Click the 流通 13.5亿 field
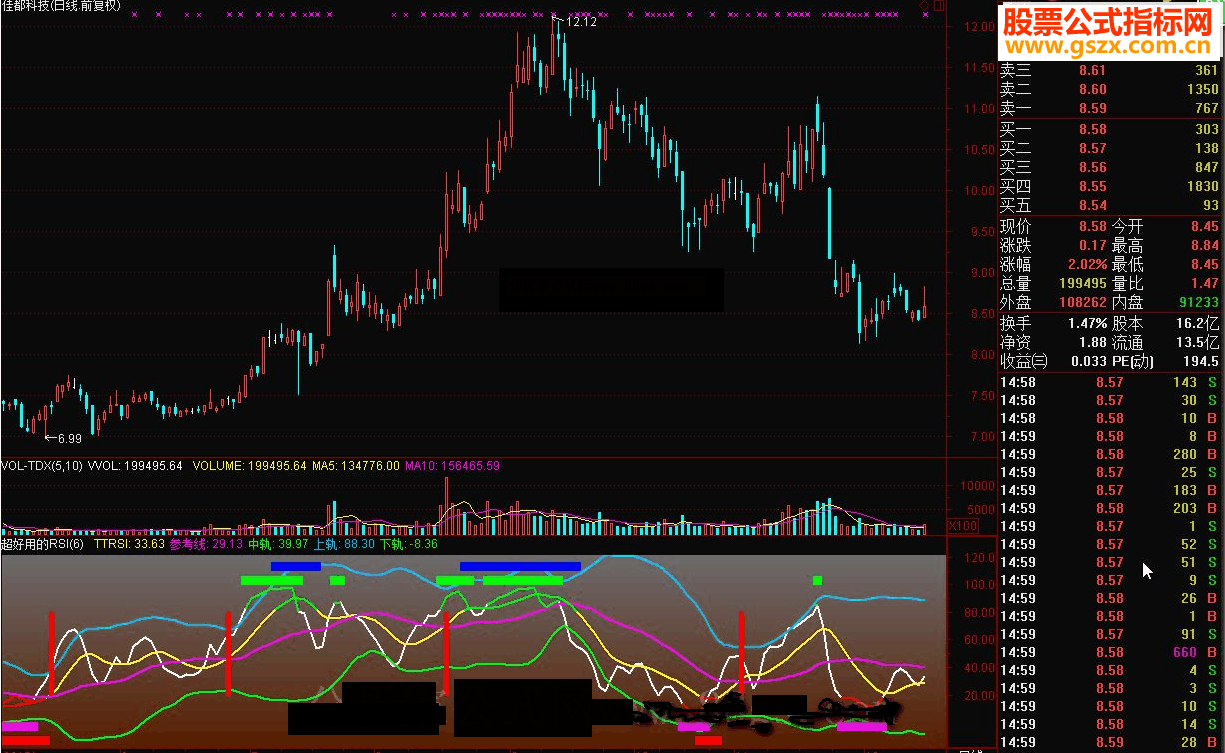This screenshot has height=753, width=1225. [1167, 343]
